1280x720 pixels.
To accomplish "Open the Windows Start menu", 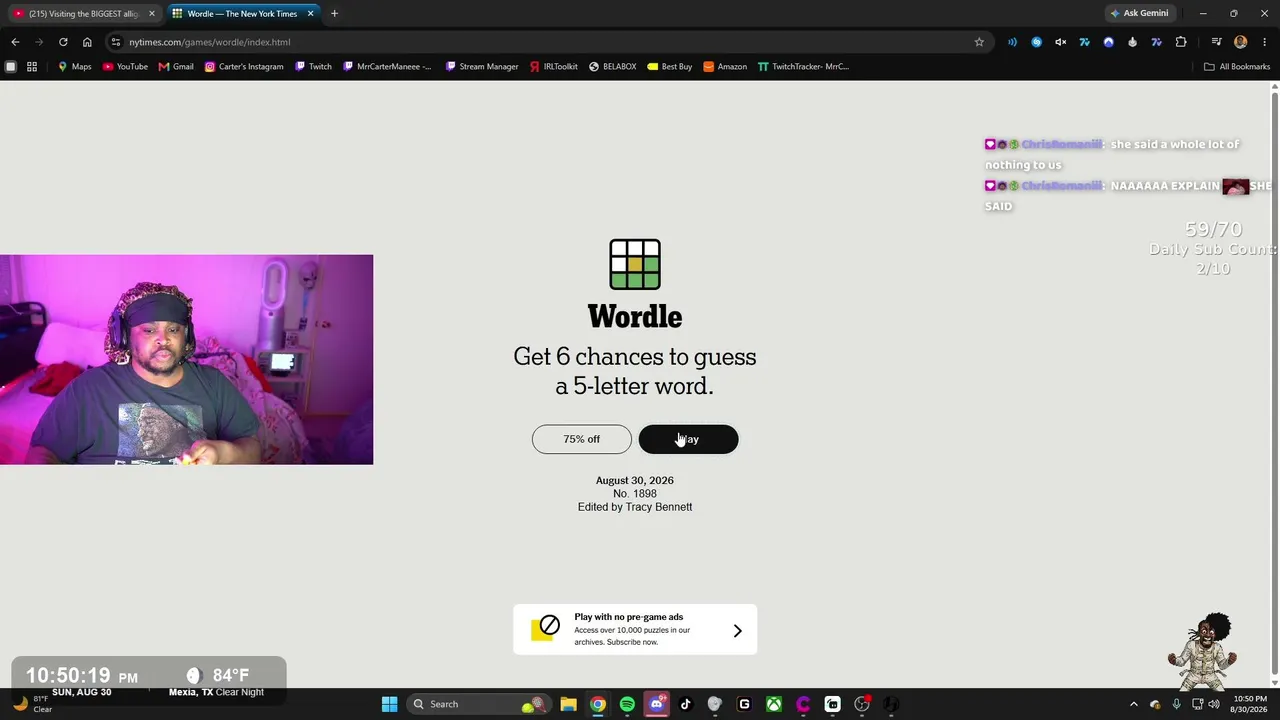I will click(x=390, y=704).
